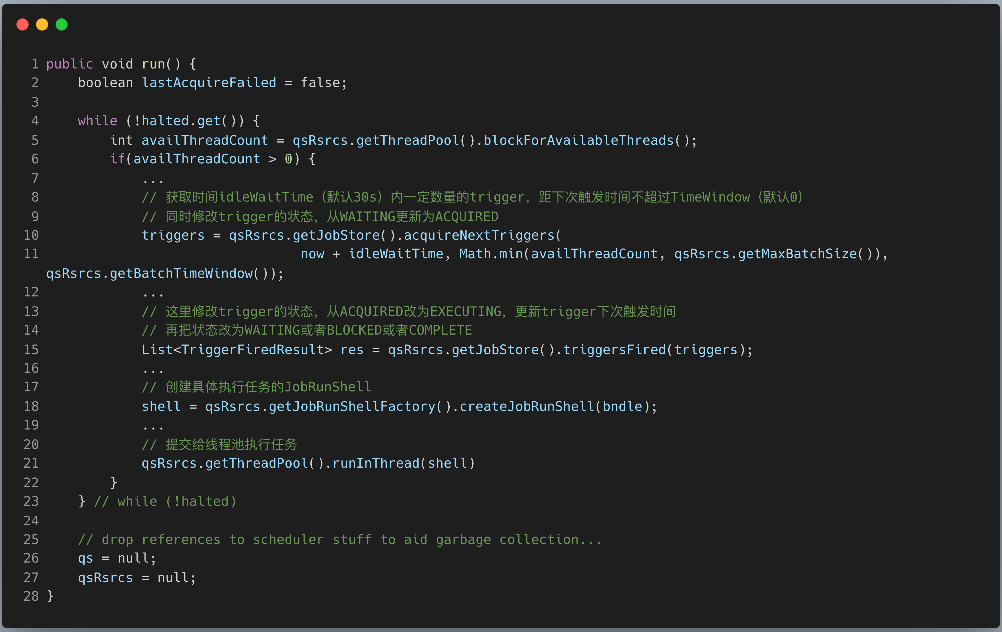
Task: Click the yellow minimize dot
Action: (42, 24)
